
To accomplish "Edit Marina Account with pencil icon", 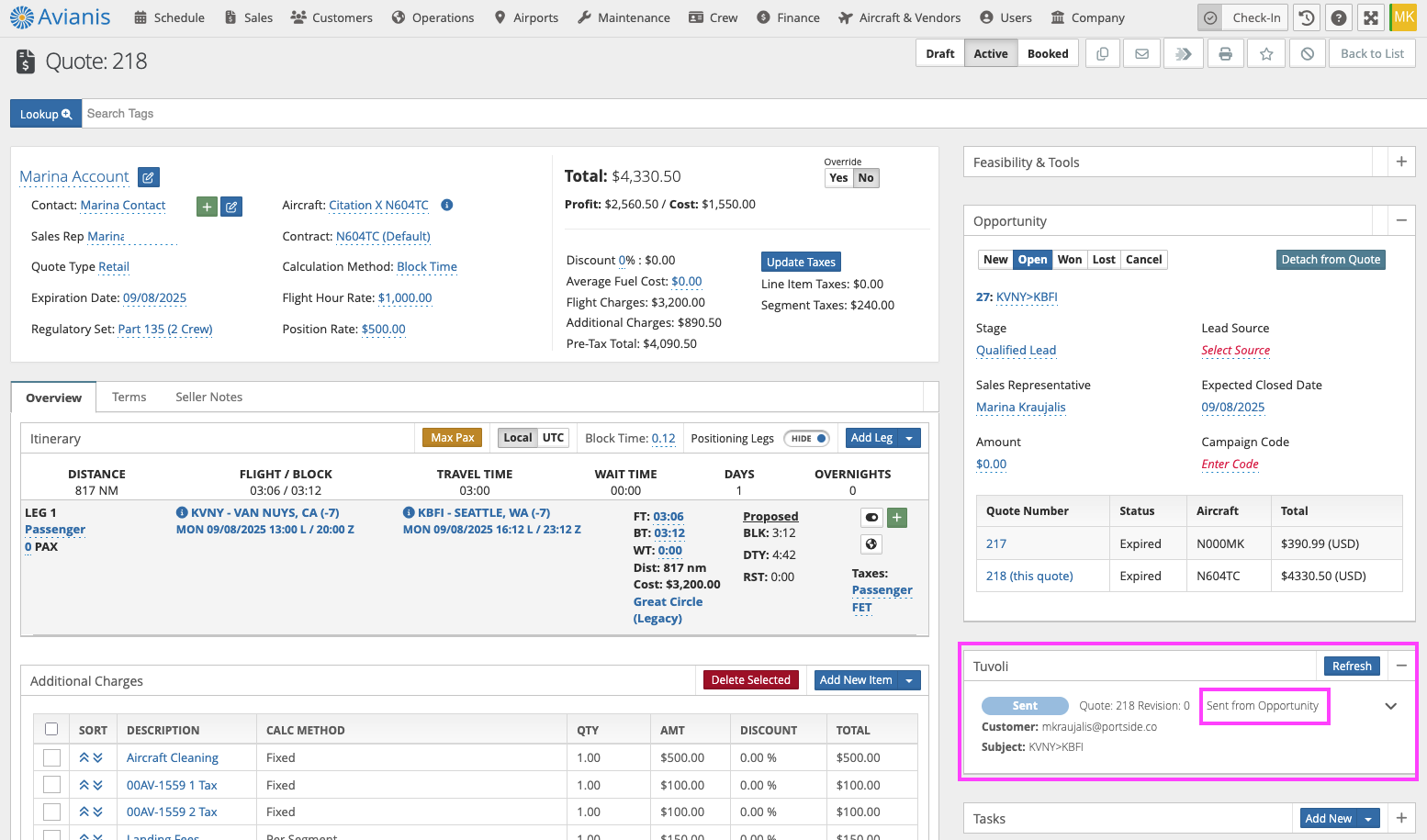I will (149, 177).
